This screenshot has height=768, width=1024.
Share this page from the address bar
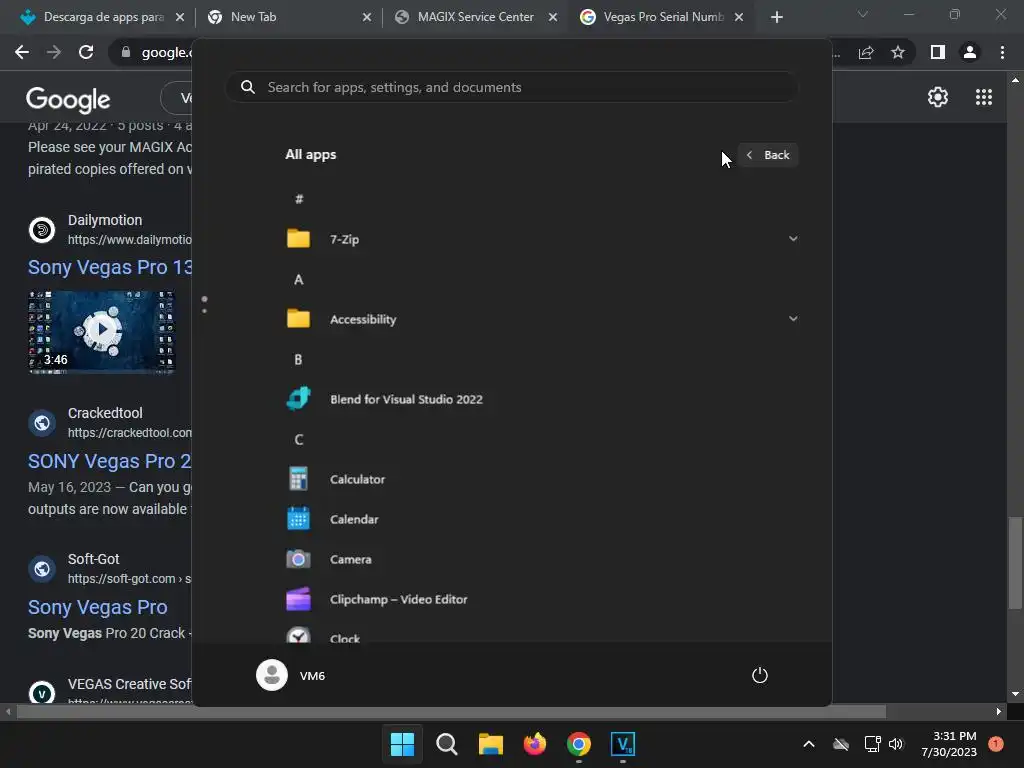pos(866,52)
